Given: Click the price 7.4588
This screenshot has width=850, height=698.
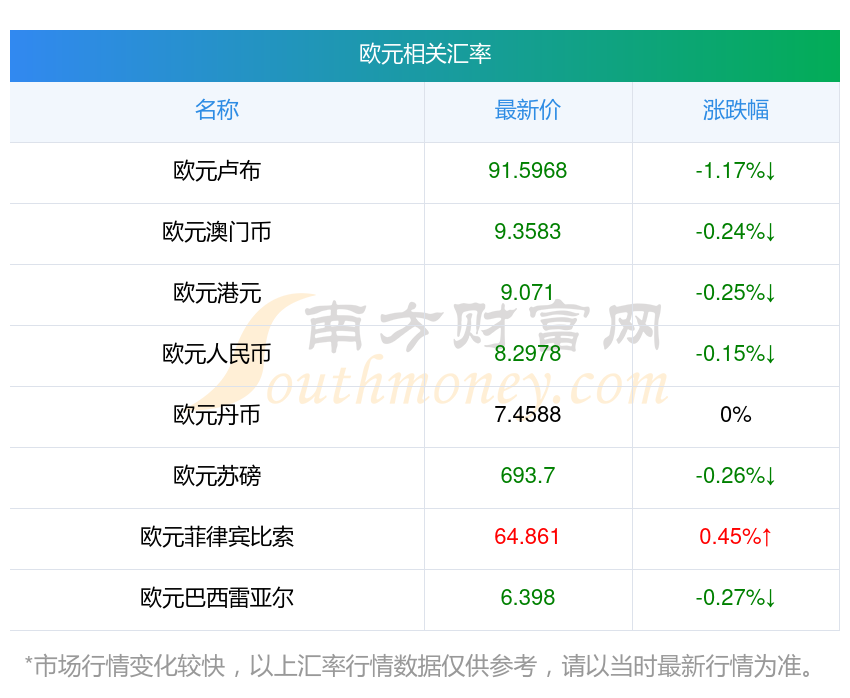Looking at the screenshot, I should [527, 415].
